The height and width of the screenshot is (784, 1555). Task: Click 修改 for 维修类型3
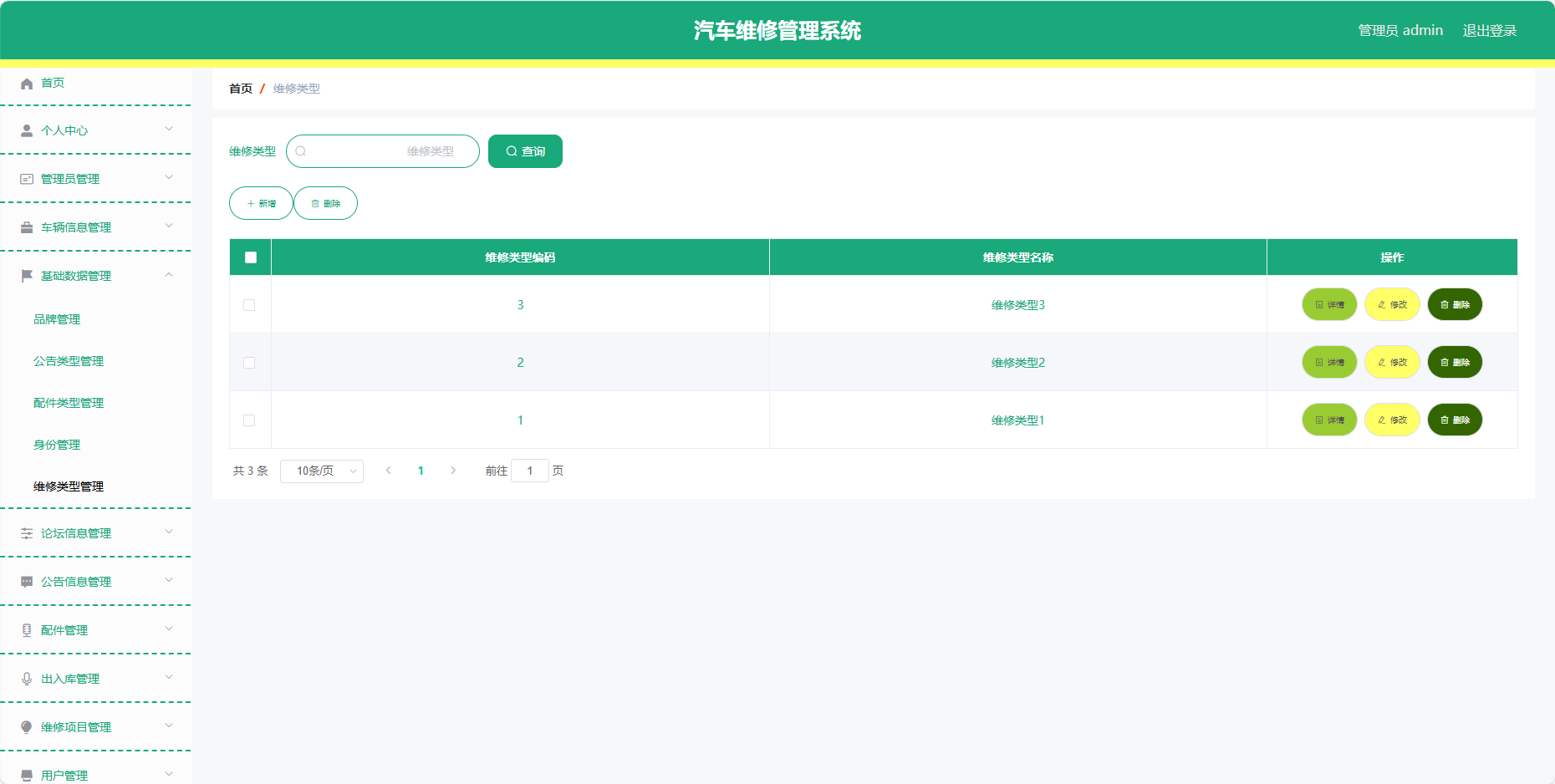point(1392,304)
